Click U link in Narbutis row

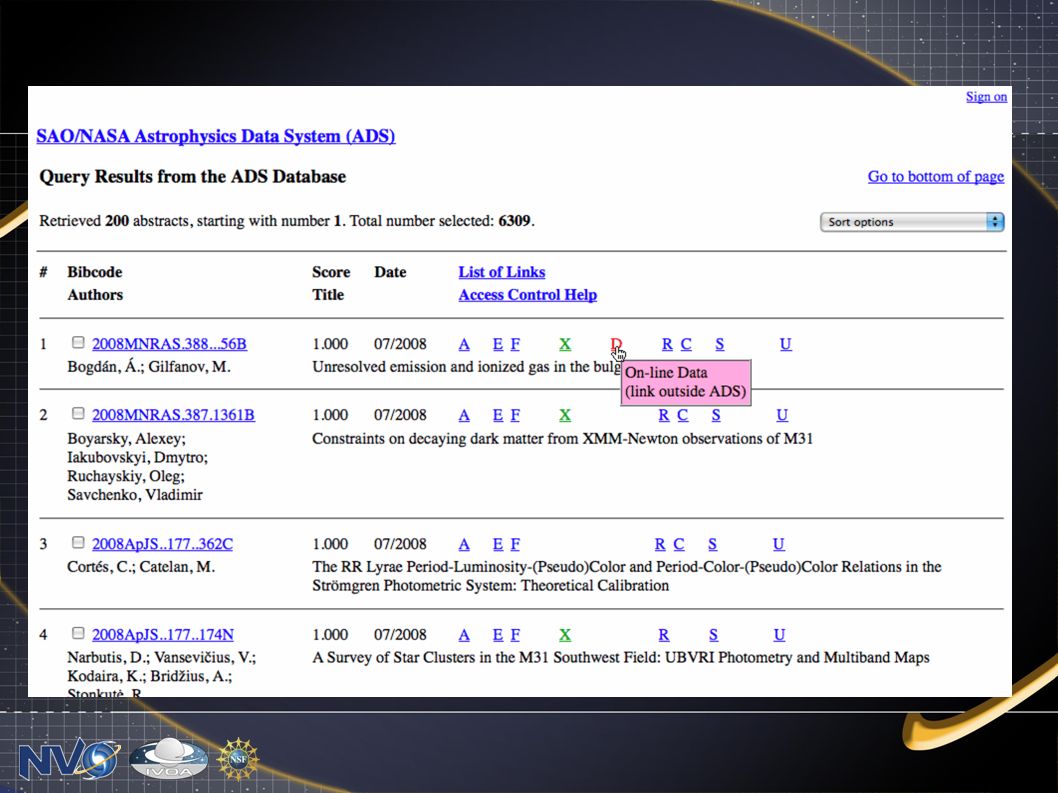779,635
